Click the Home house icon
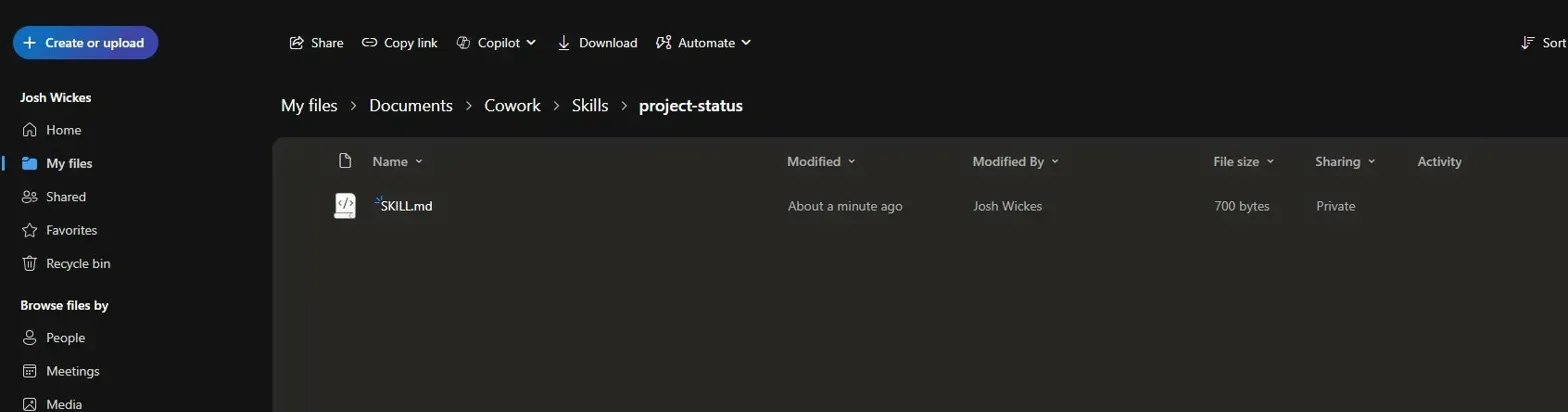The height and width of the screenshot is (412, 1568). click(x=29, y=130)
